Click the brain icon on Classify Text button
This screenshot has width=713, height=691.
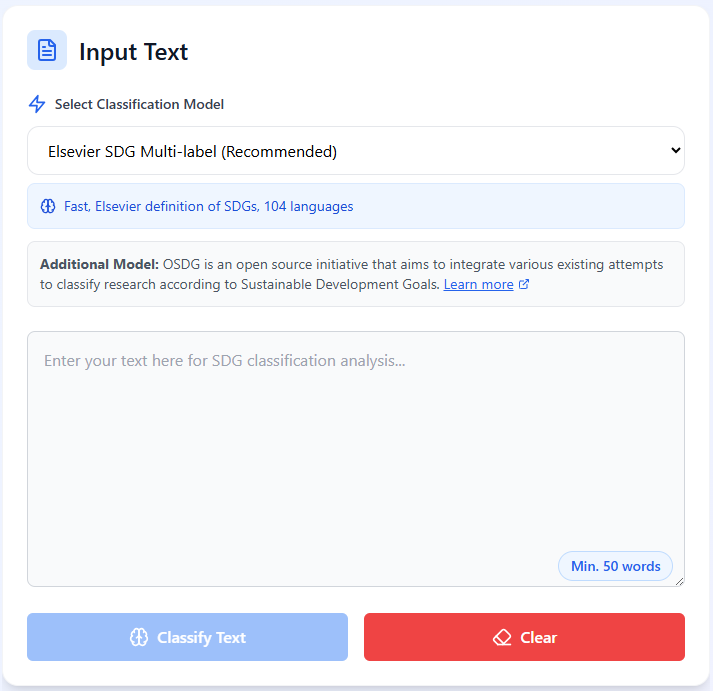139,637
